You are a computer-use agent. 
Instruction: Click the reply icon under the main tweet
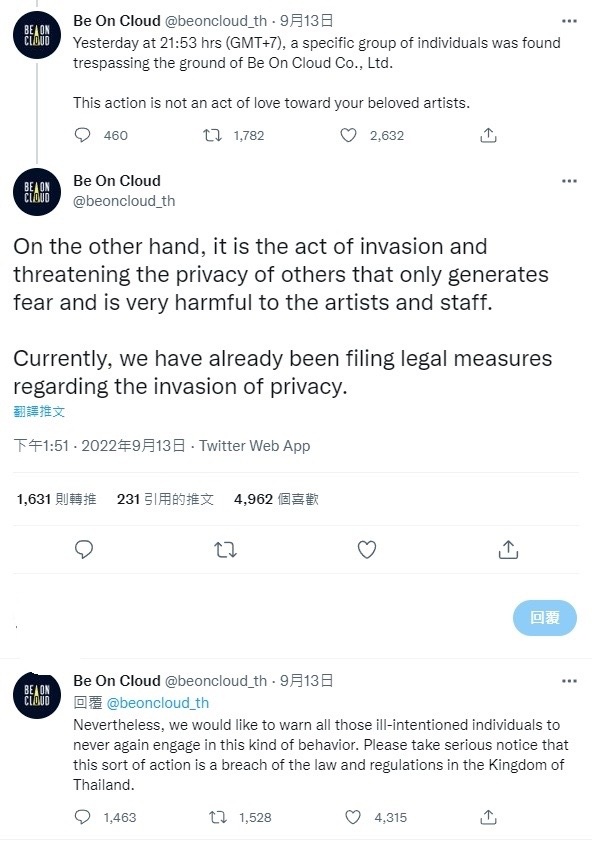pyautogui.click(x=84, y=549)
